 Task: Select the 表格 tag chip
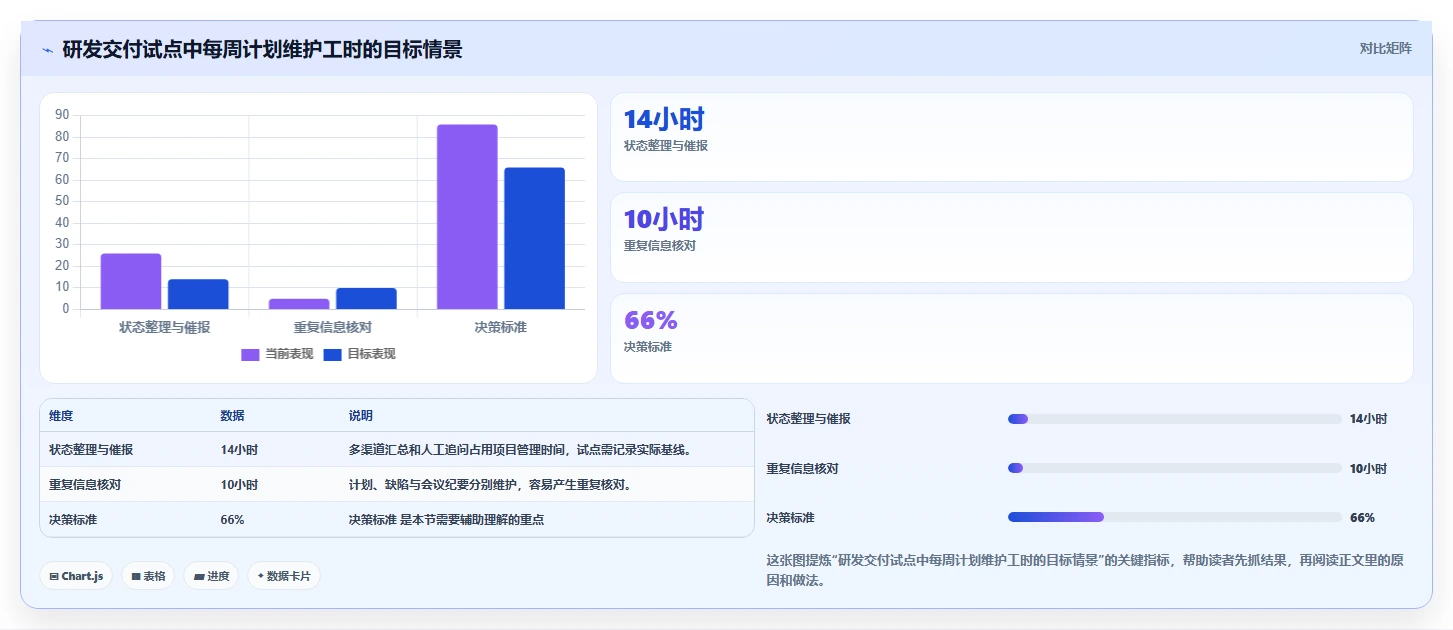tap(148, 576)
